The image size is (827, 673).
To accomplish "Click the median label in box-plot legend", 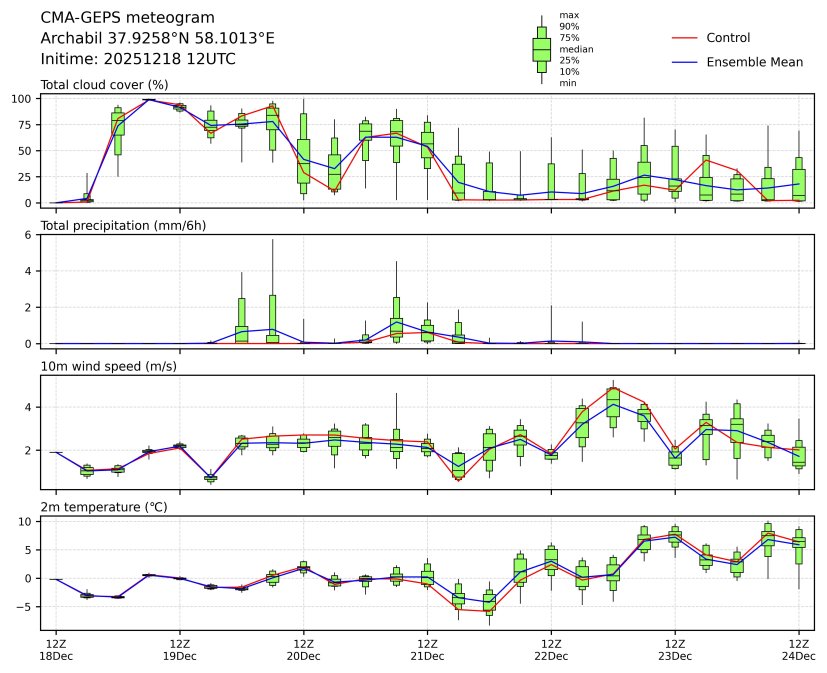I will tap(574, 49).
